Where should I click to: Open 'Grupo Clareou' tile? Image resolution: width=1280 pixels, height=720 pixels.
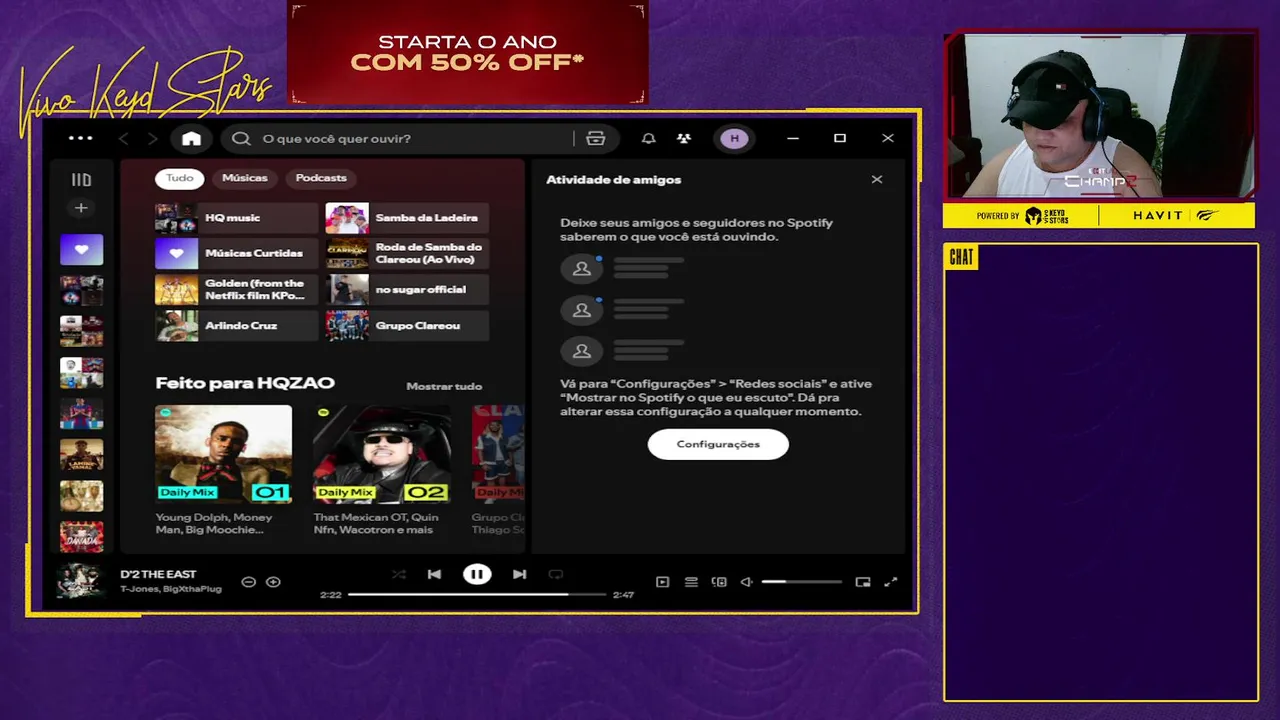tap(407, 326)
